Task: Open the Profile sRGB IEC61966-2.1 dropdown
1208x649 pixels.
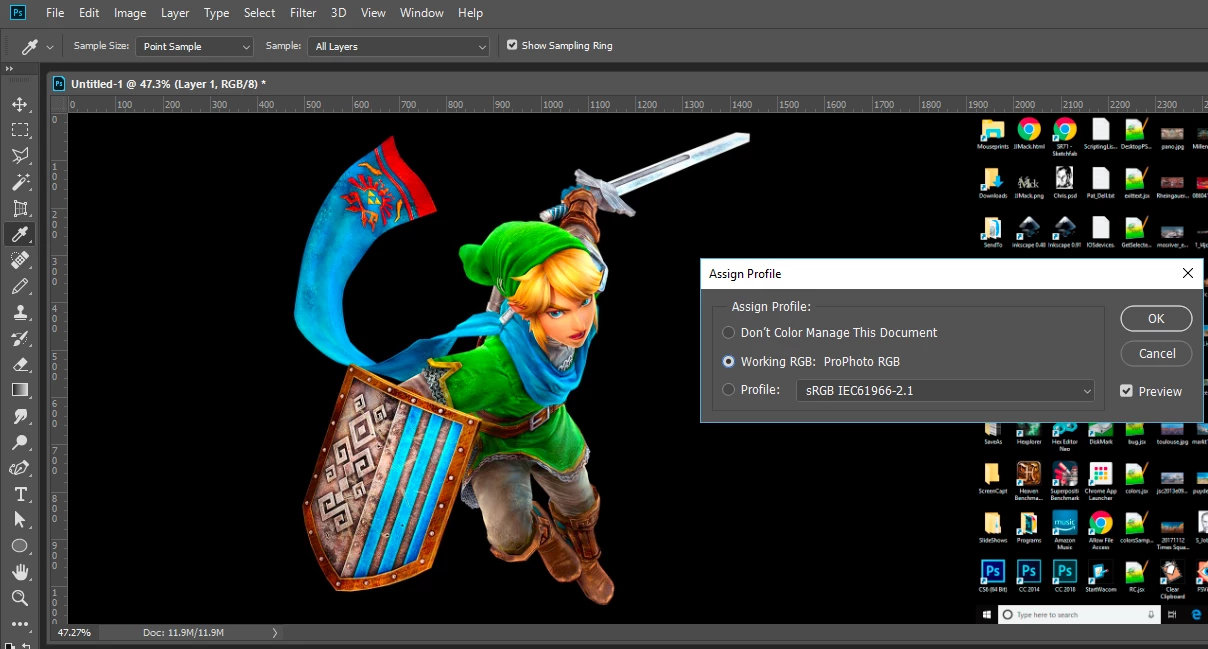Action: click(x=945, y=391)
